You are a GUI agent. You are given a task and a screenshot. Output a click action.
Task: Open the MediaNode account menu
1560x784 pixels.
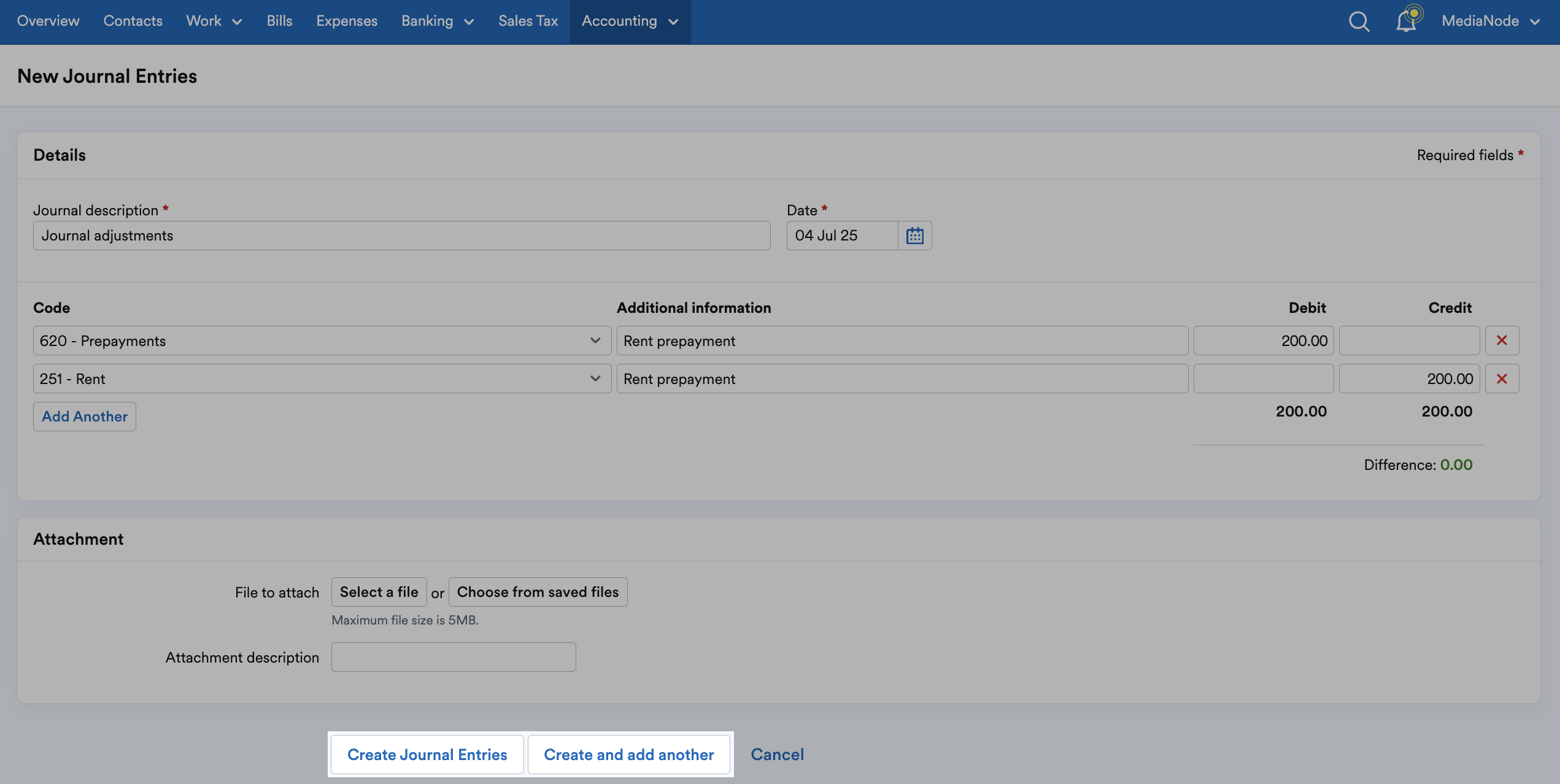click(1491, 21)
